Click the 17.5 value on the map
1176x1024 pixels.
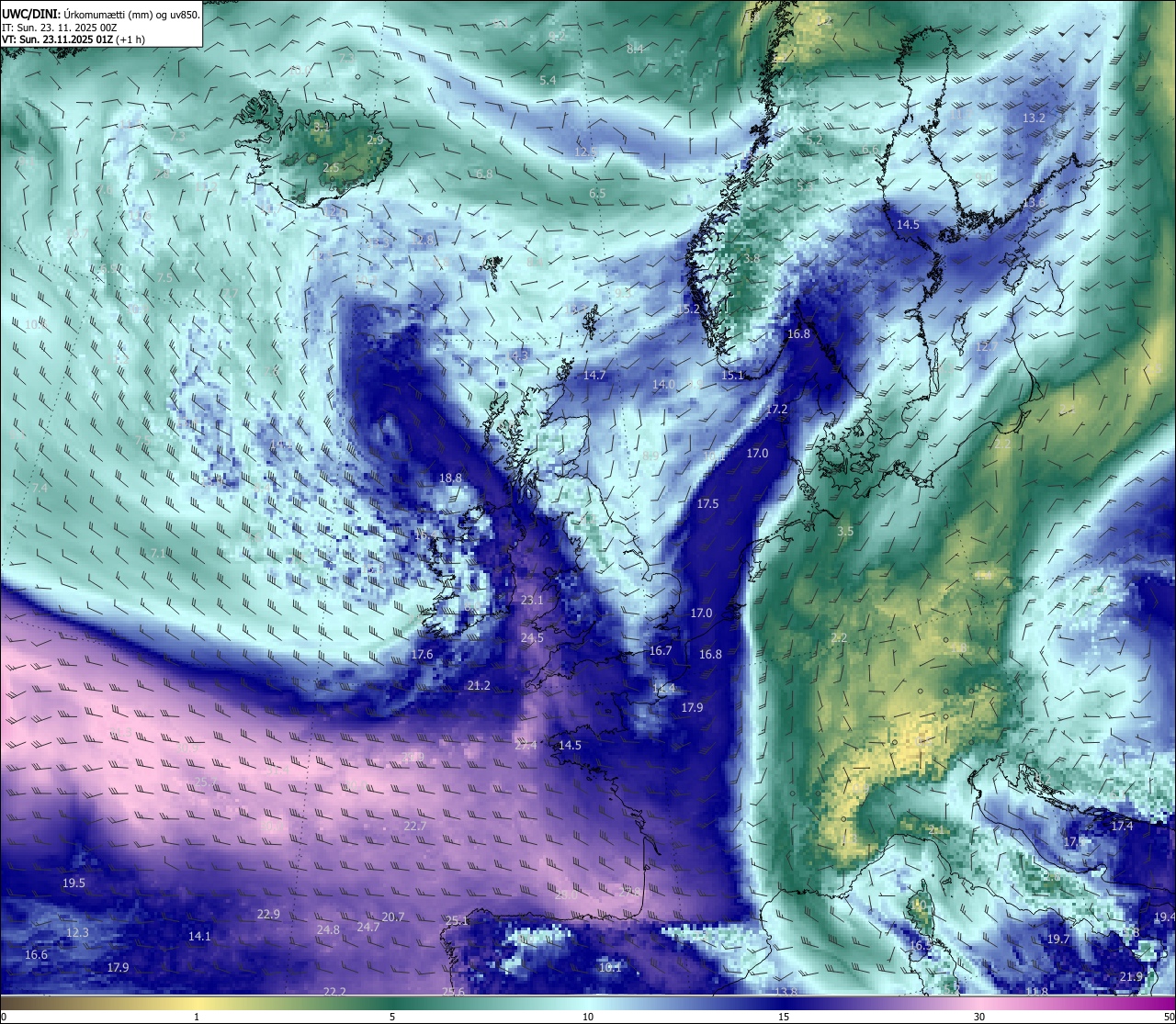(x=707, y=503)
